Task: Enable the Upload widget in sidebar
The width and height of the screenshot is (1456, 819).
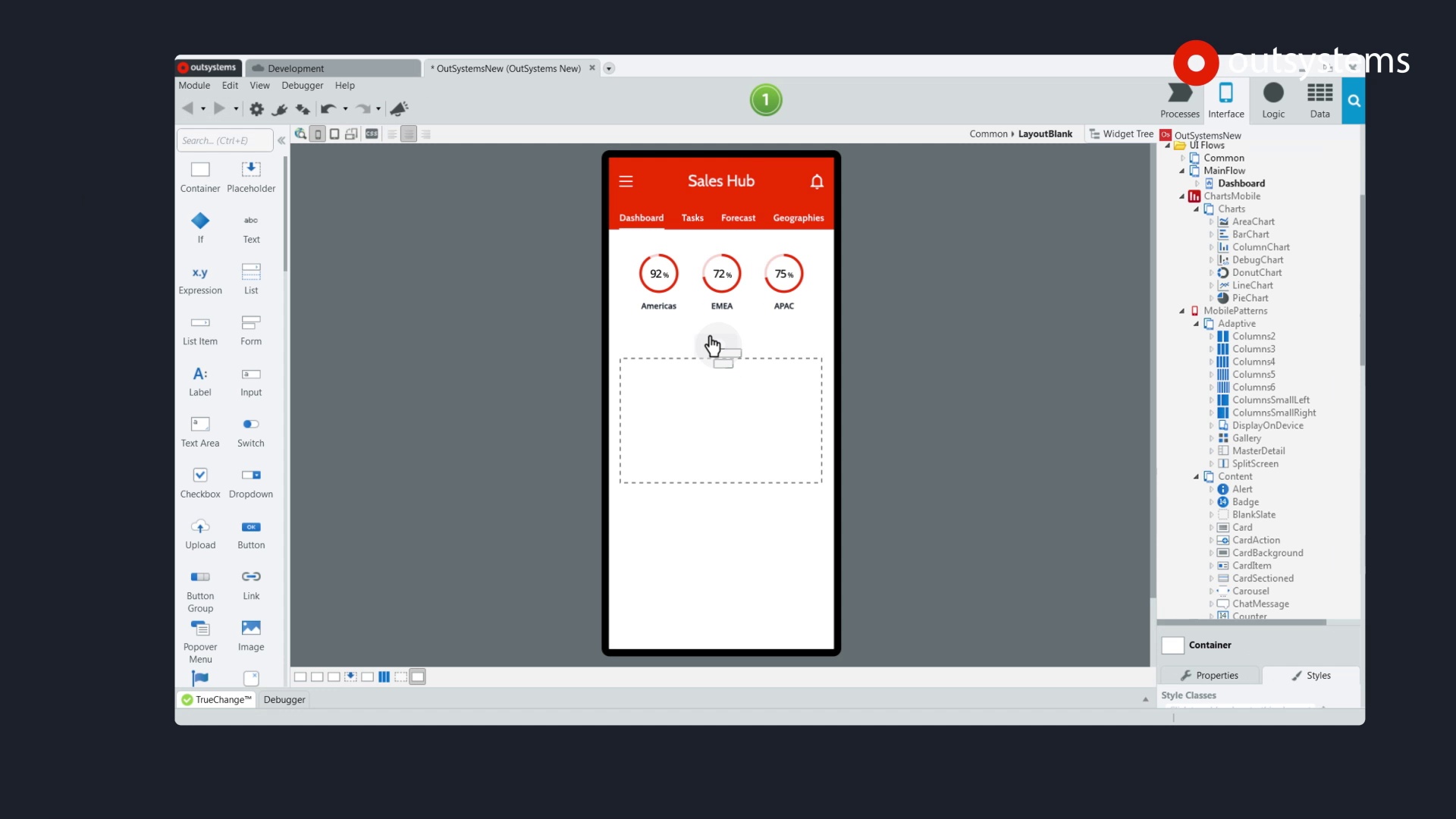Action: pos(200,530)
